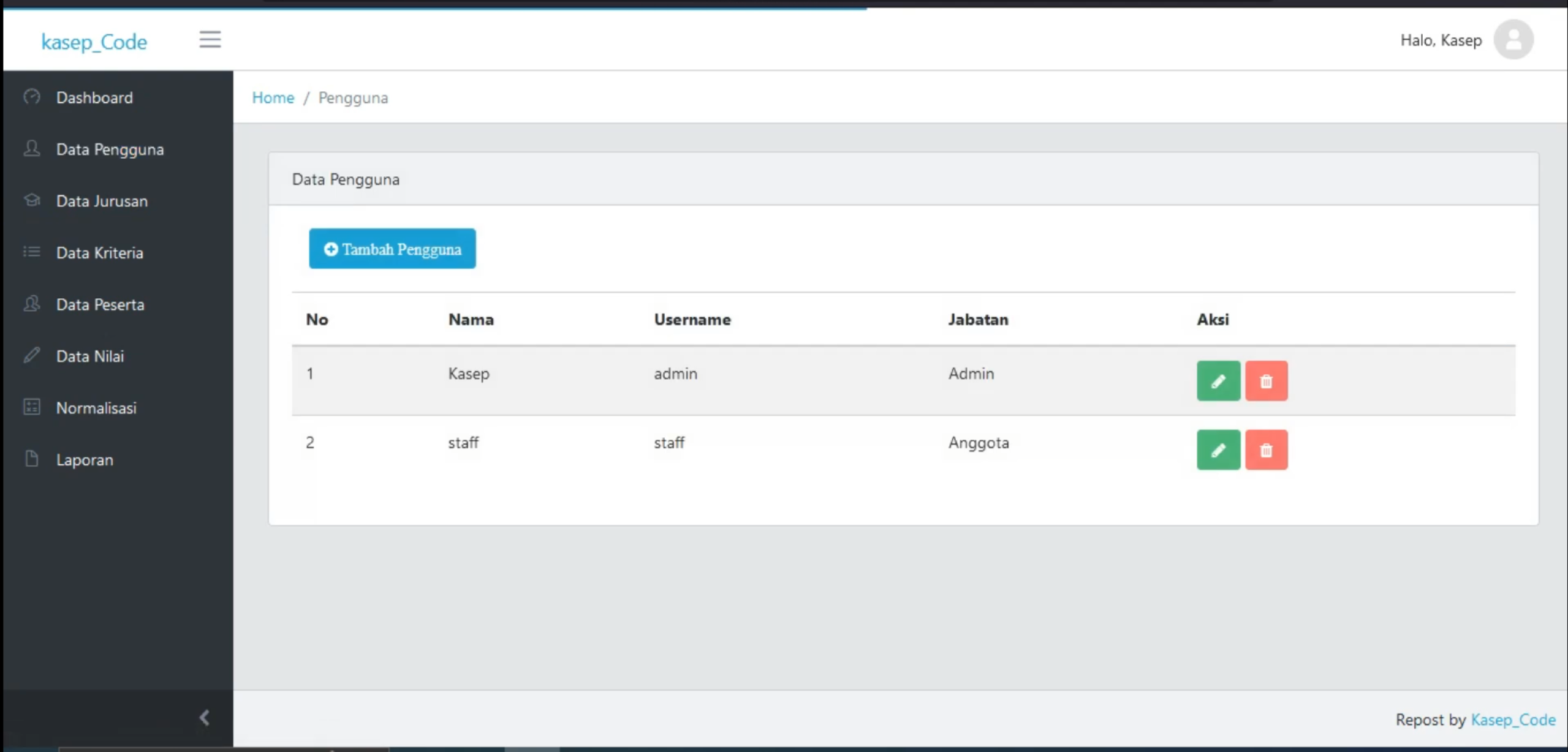The image size is (1568, 752).
Task: Delete the staff user with the red trash
Action: point(1266,450)
